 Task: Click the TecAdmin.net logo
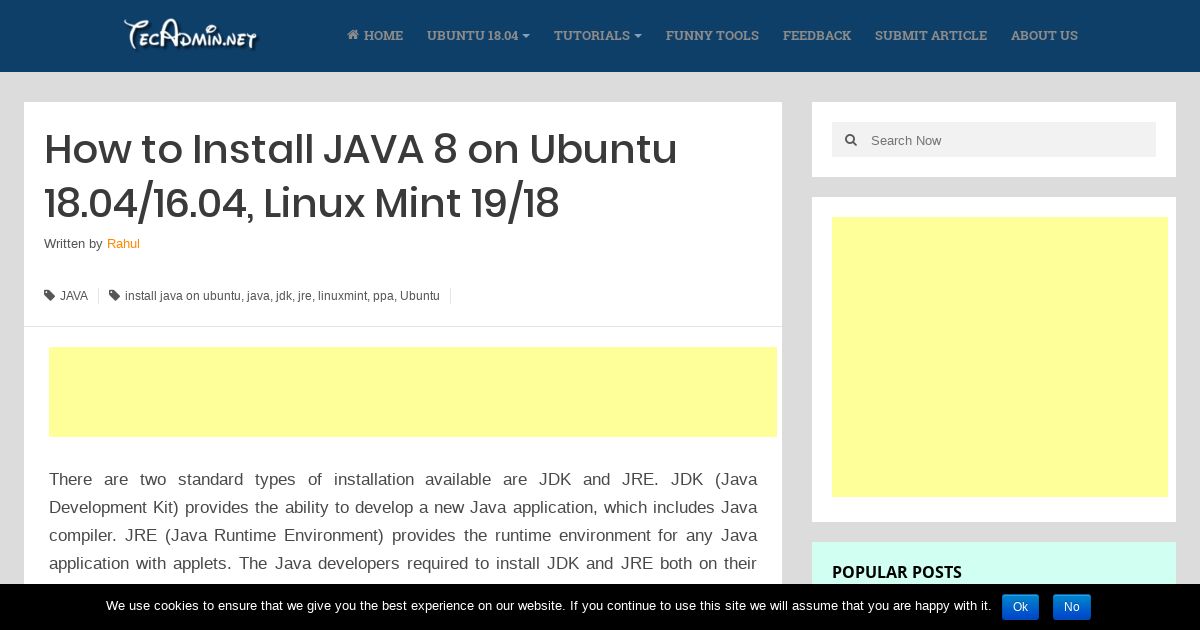pos(190,35)
